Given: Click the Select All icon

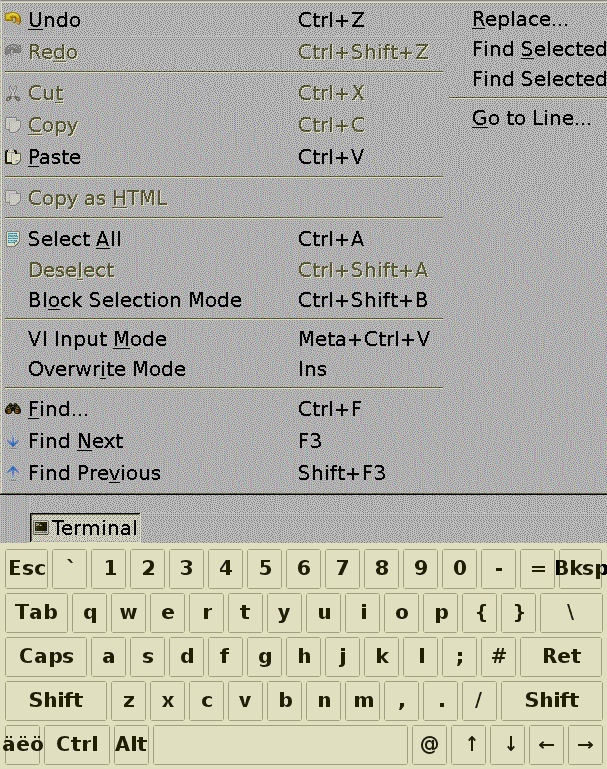Looking at the screenshot, I should pyautogui.click(x=13, y=239).
